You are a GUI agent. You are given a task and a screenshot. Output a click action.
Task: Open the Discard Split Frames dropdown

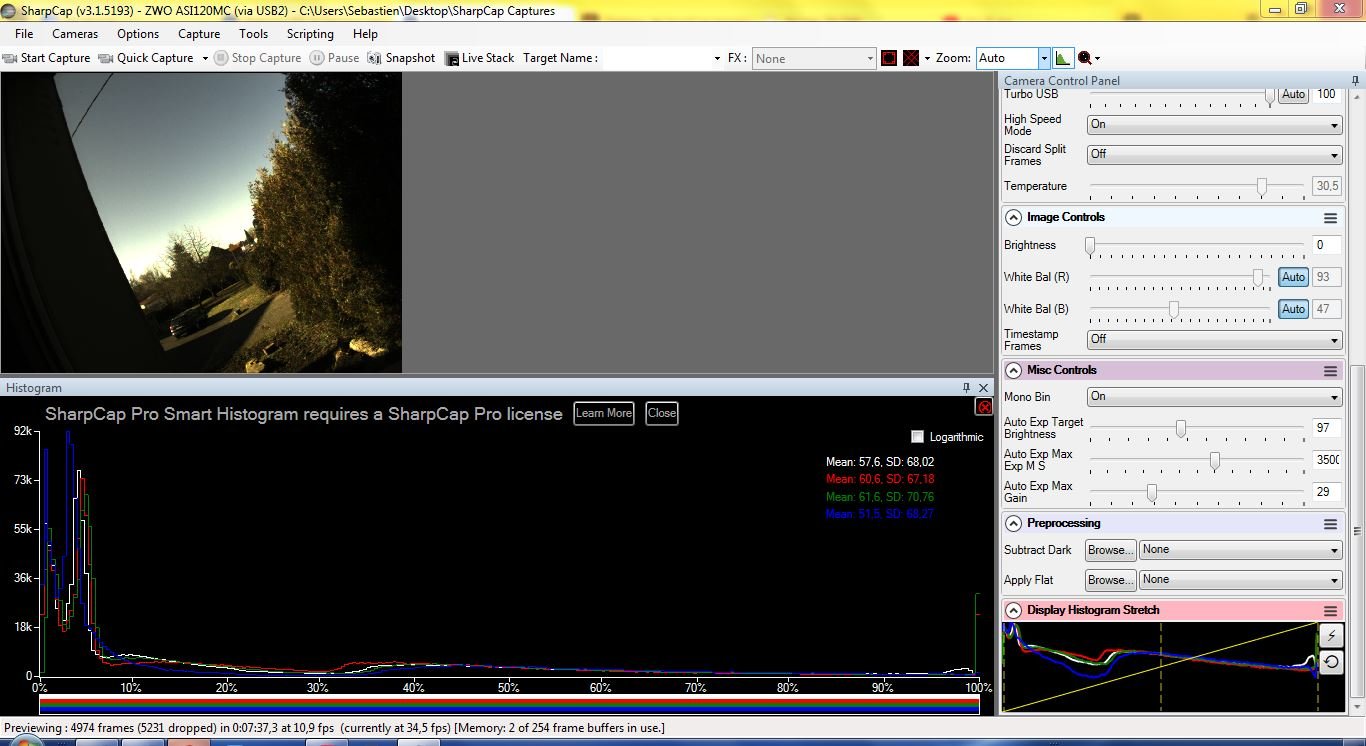[1214, 154]
